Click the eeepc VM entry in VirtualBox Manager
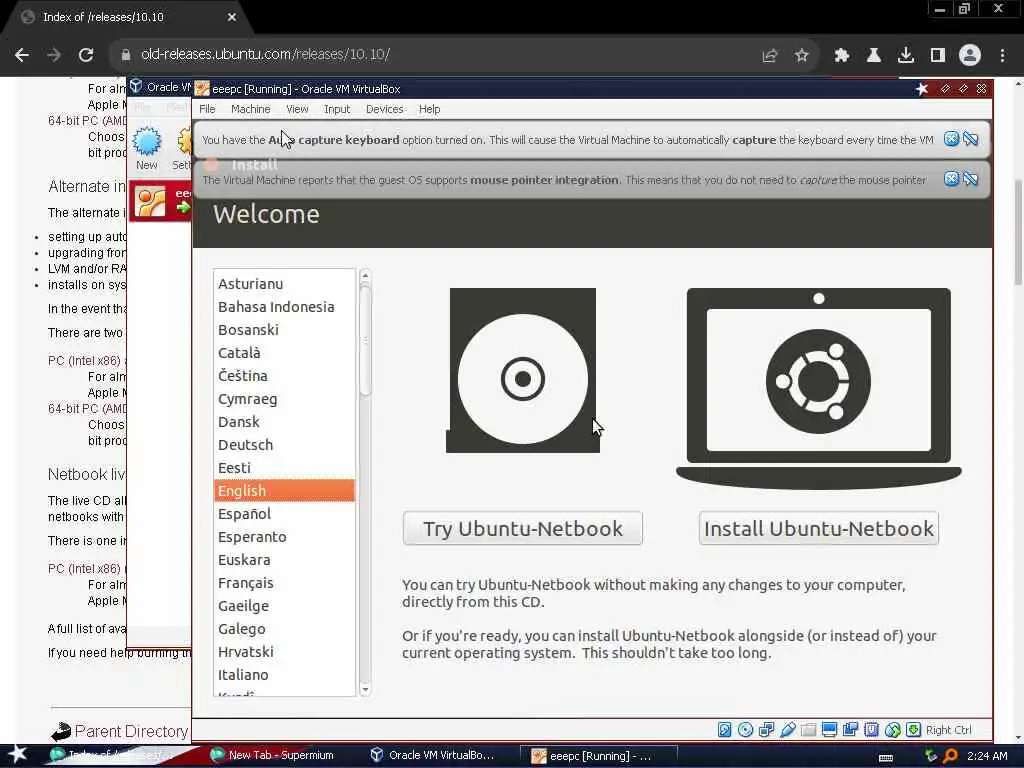The image size is (1024, 768). tap(161, 202)
